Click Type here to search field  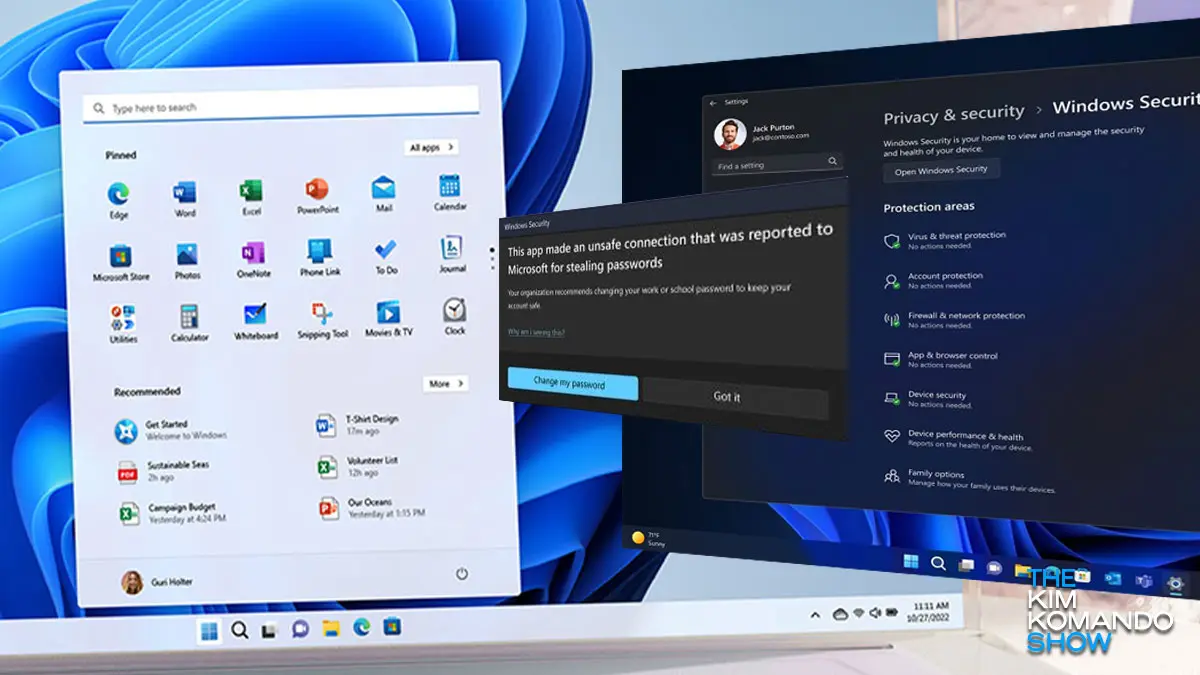click(x=281, y=106)
